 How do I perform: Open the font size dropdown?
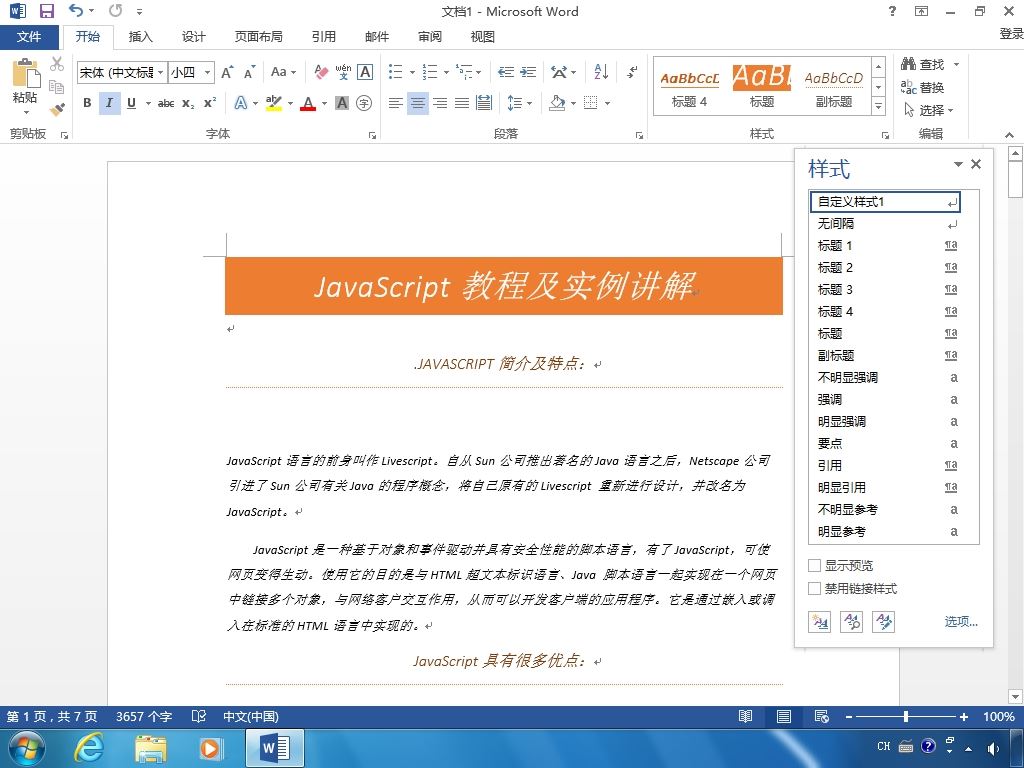point(207,72)
